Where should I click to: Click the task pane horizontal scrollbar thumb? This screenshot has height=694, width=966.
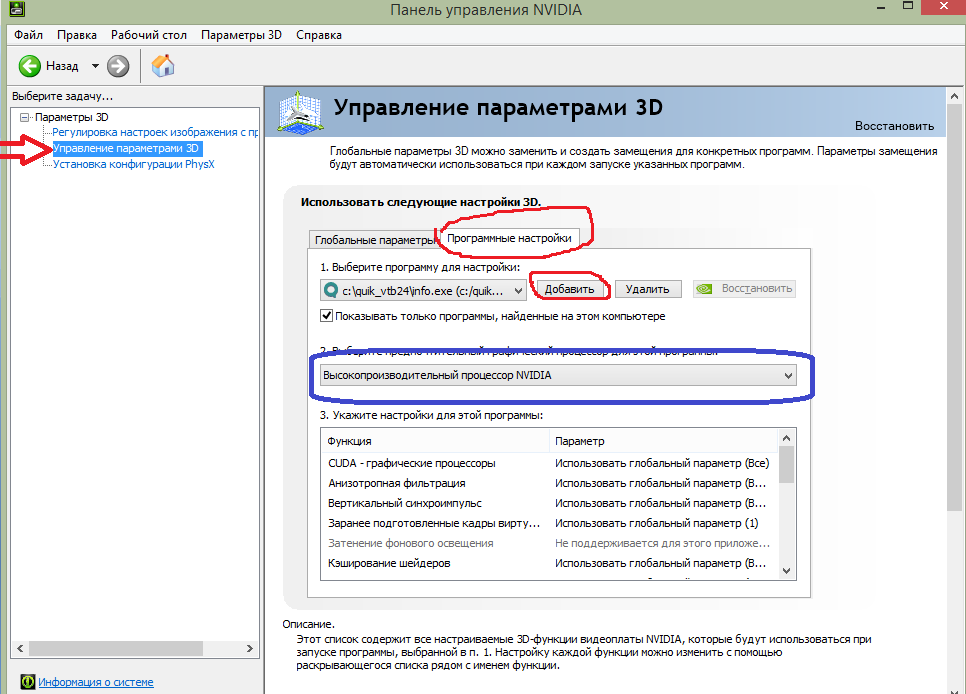click(116, 648)
